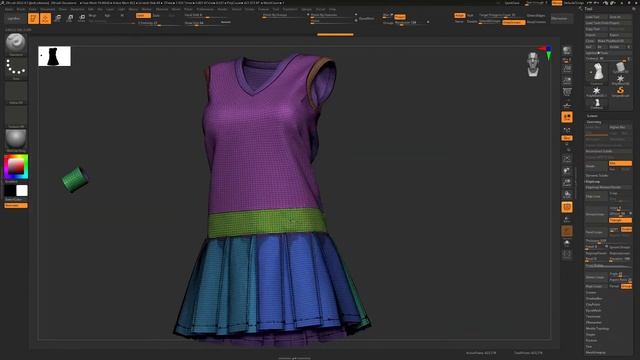Screen dimensions: 640x360
Task: Select the Rotate transform icon in top shelf
Action: (x=82, y=18)
